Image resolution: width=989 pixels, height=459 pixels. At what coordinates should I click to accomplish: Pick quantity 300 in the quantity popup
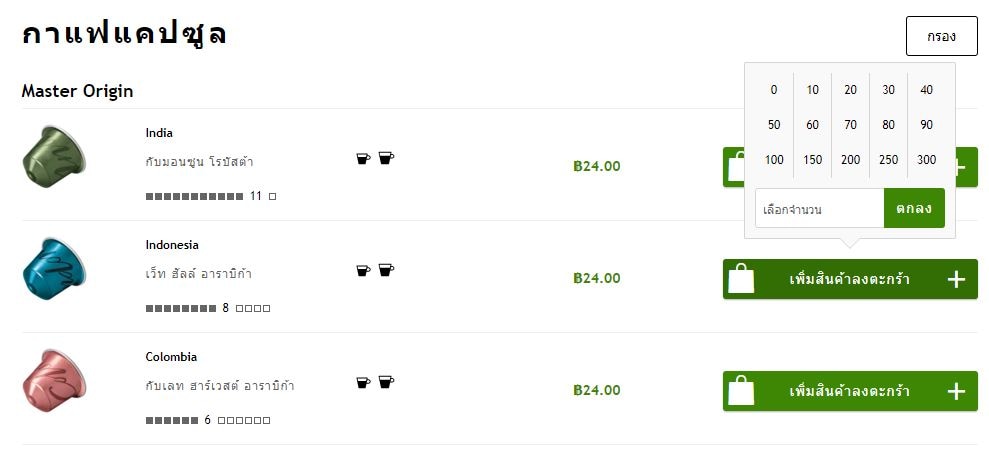926,160
